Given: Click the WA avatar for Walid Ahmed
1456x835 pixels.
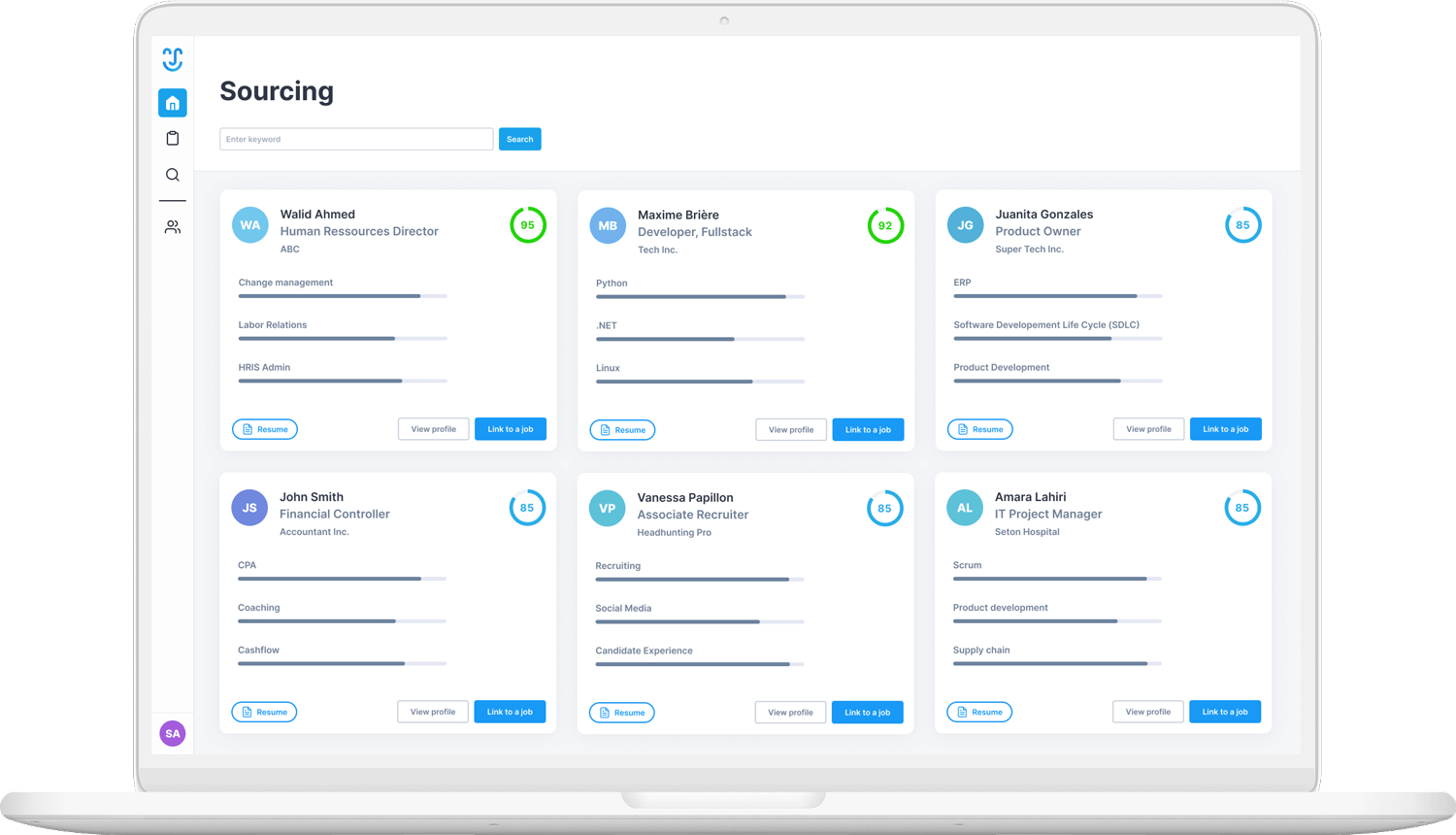Looking at the screenshot, I should (250, 225).
